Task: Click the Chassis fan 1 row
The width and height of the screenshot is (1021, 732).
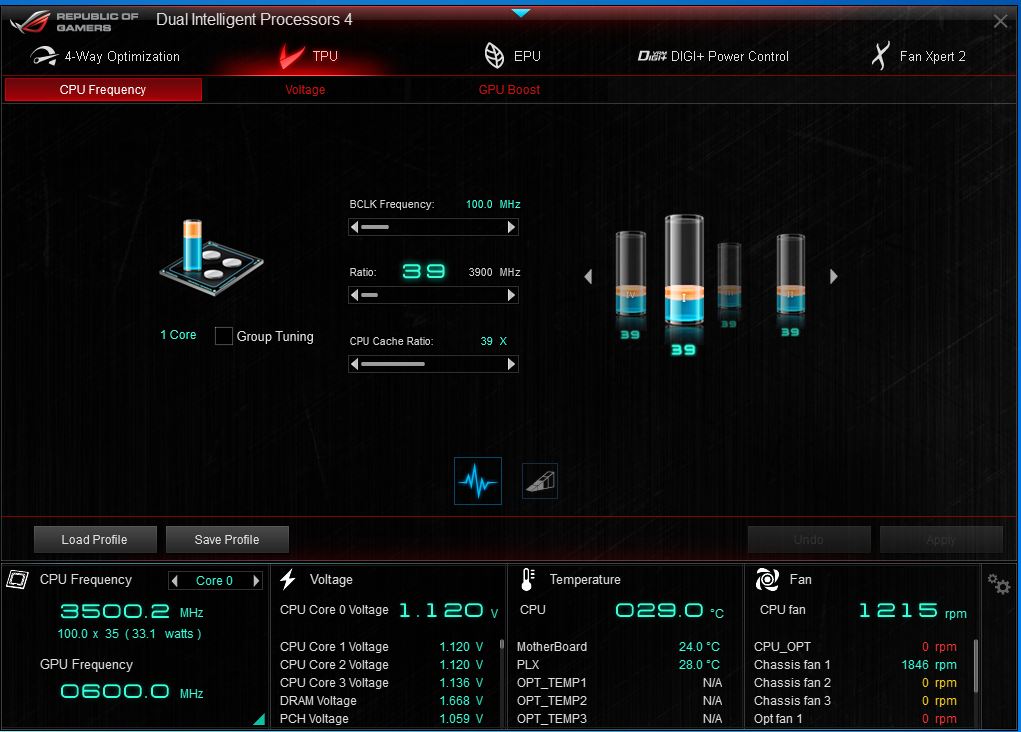Action: click(x=856, y=665)
